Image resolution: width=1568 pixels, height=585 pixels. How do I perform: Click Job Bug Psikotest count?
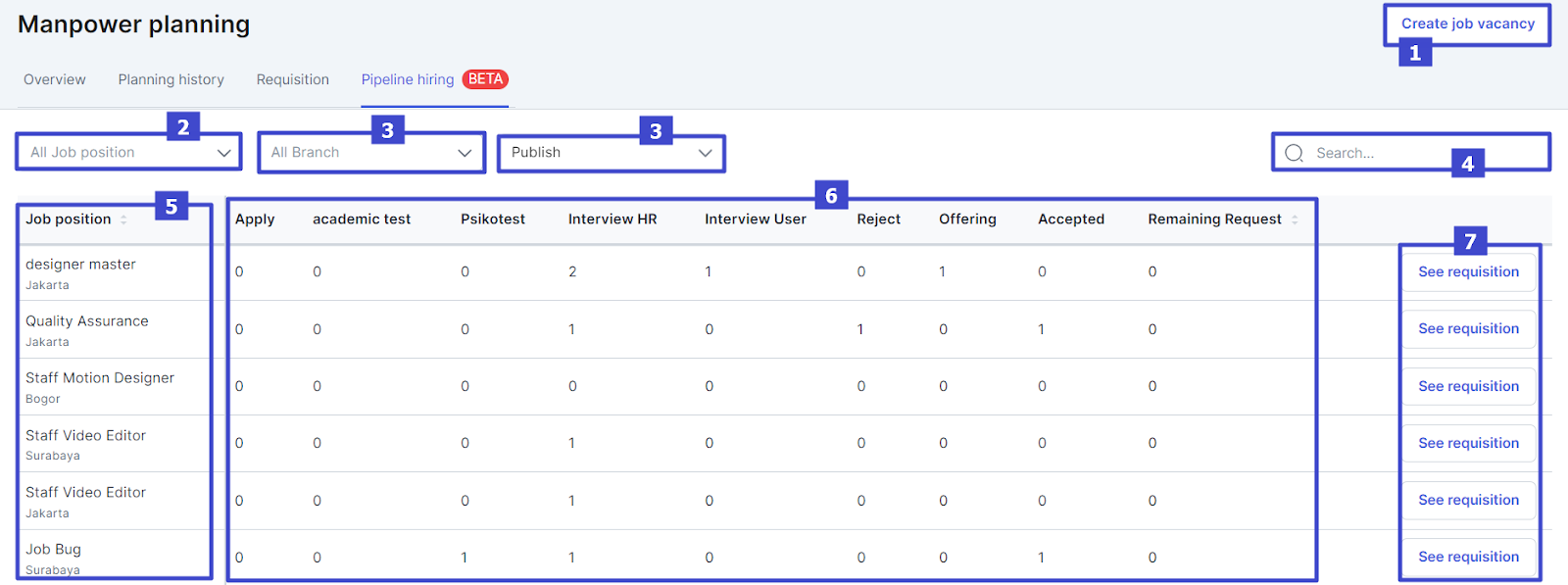[465, 558]
